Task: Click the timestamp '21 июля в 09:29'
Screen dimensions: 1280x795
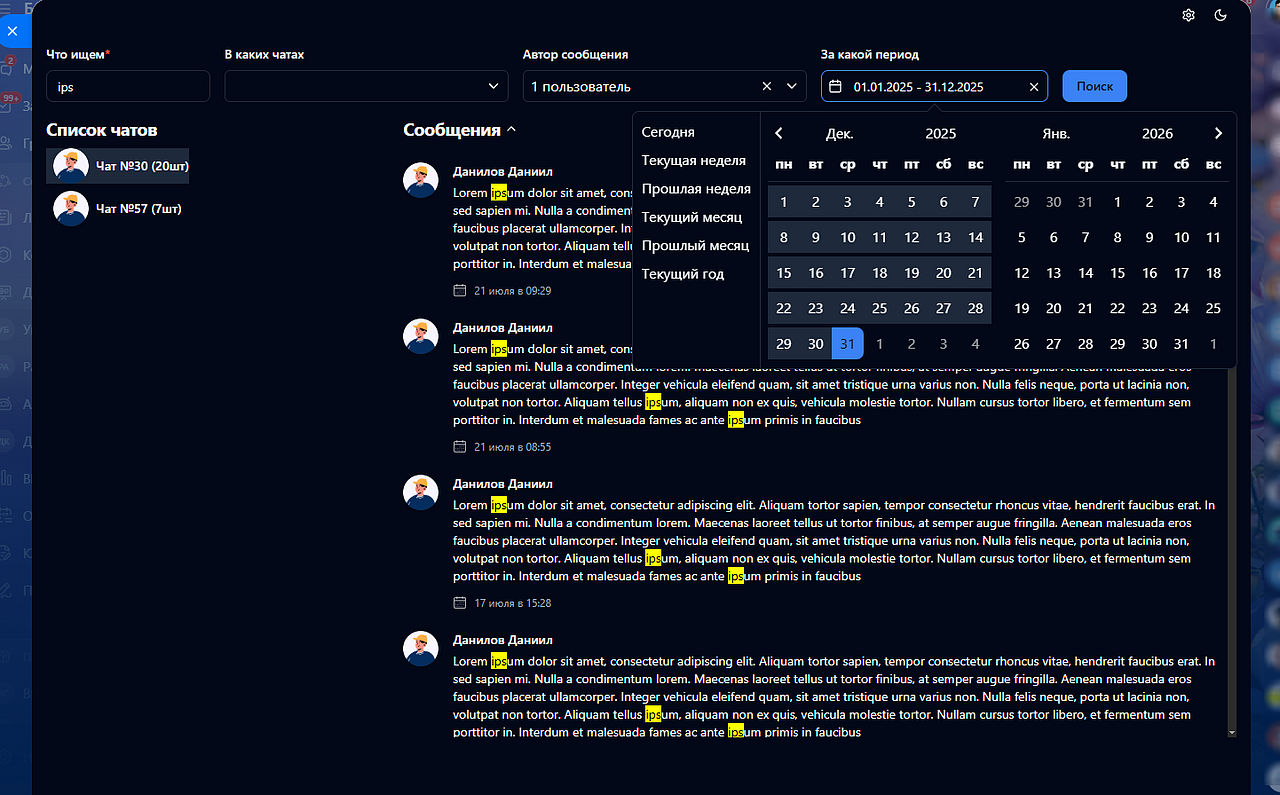Action: click(513, 291)
